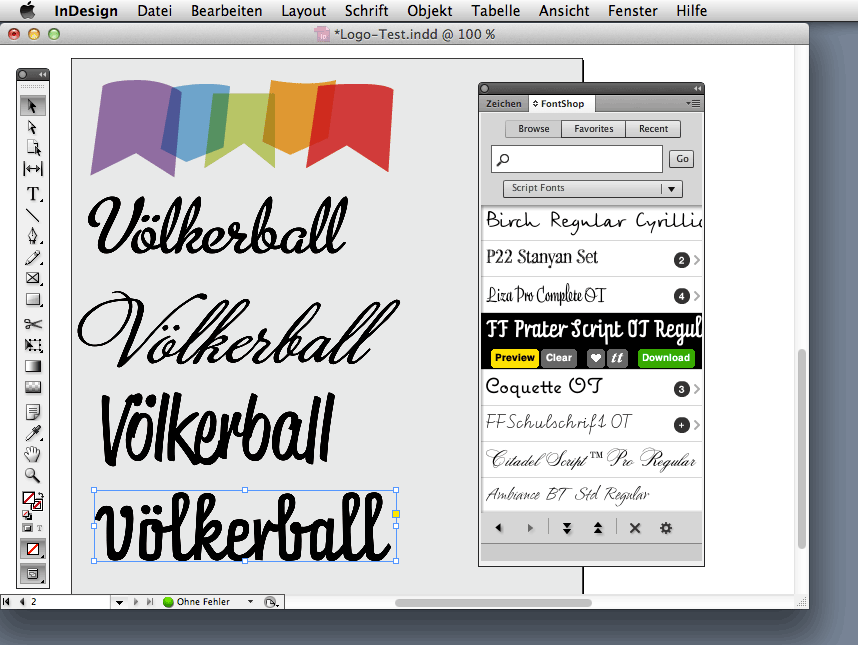
Task: Add FF Prater Script to favorites (heart)
Action: [x=595, y=358]
